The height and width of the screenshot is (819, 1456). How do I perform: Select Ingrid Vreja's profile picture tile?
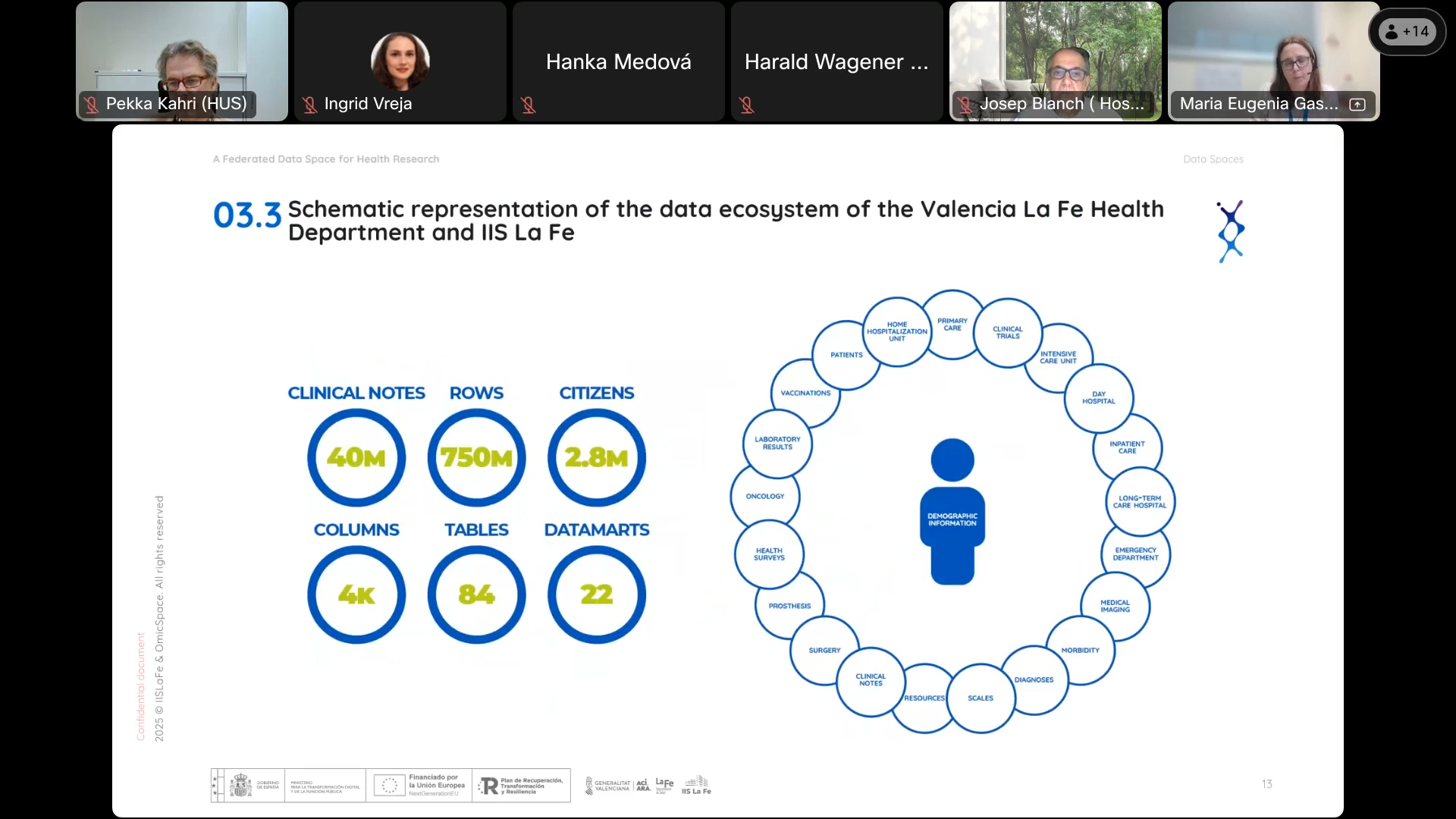[x=400, y=61]
